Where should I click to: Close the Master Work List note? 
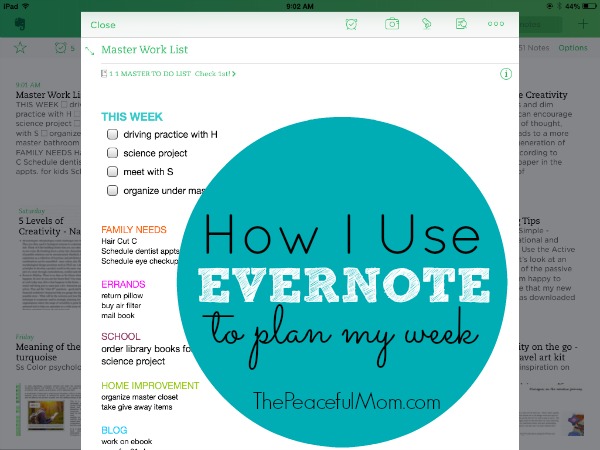click(103, 25)
